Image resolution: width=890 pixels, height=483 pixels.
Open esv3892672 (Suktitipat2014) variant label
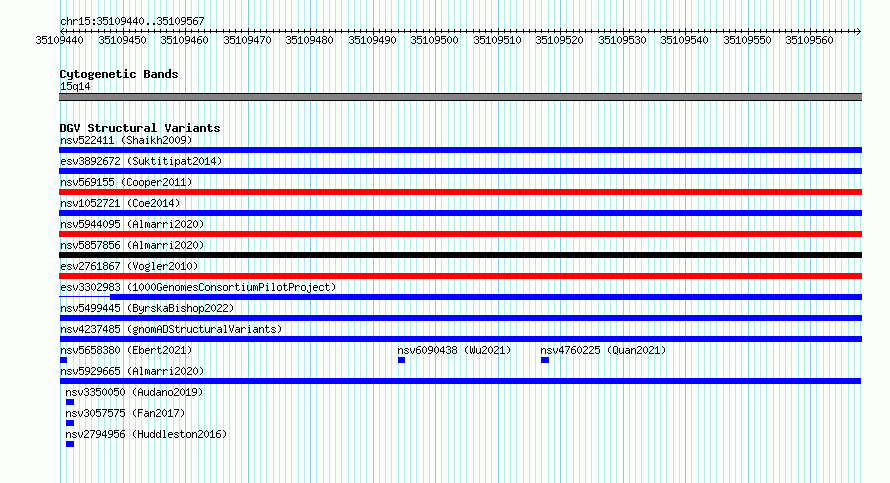(141, 161)
